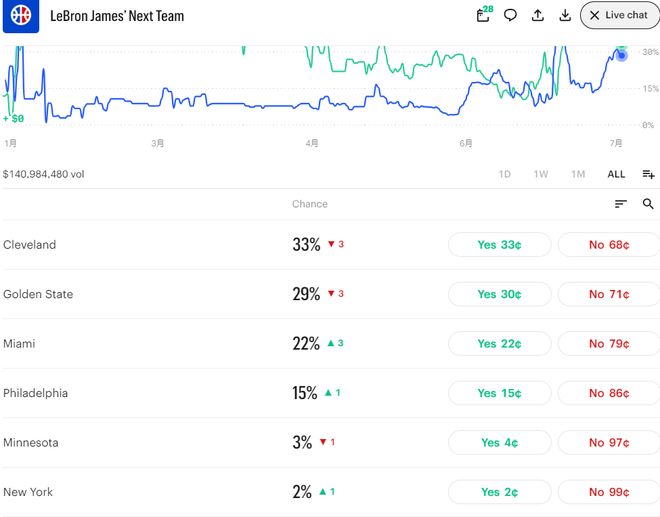Buy Yes 30¢ for Golden State
Image resolution: width=660 pixels, height=517 pixels.
tap(500, 294)
